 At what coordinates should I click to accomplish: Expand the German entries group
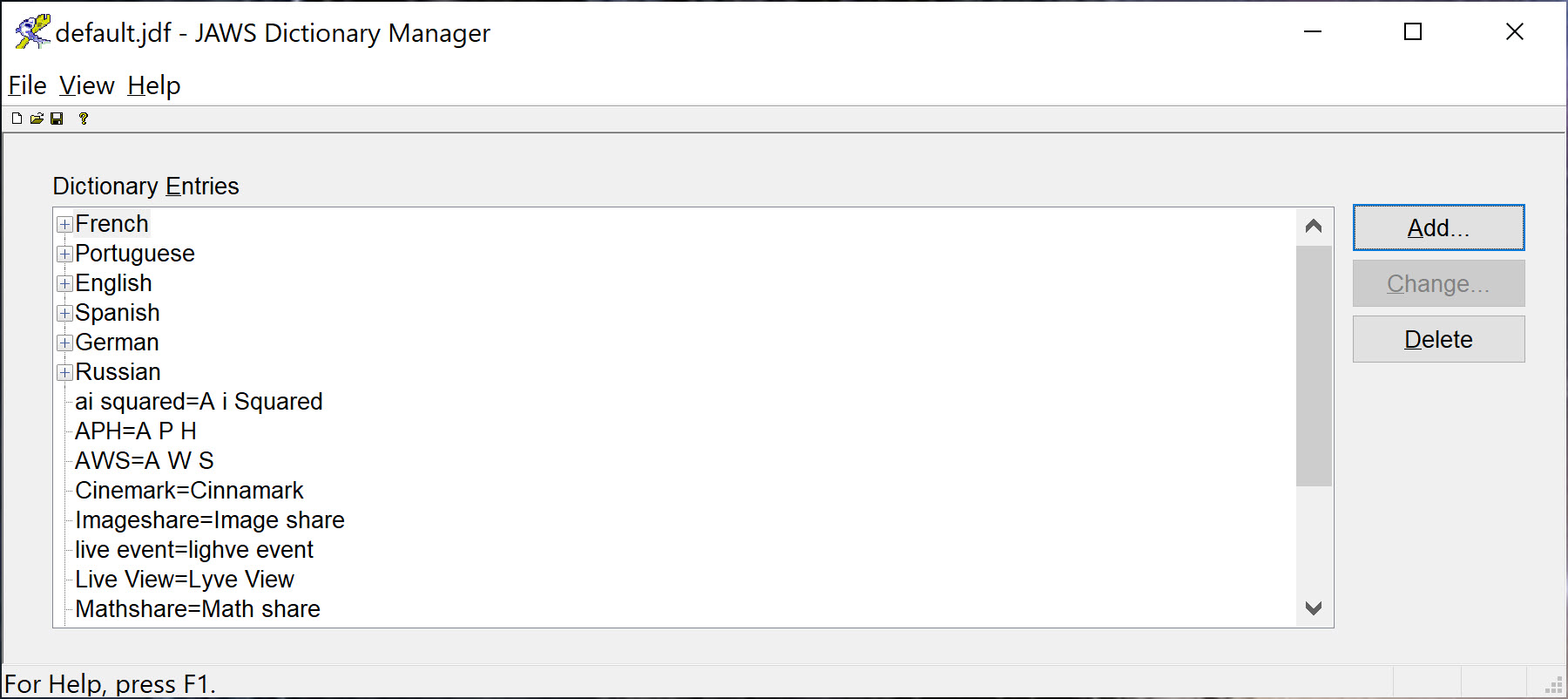tap(63, 343)
